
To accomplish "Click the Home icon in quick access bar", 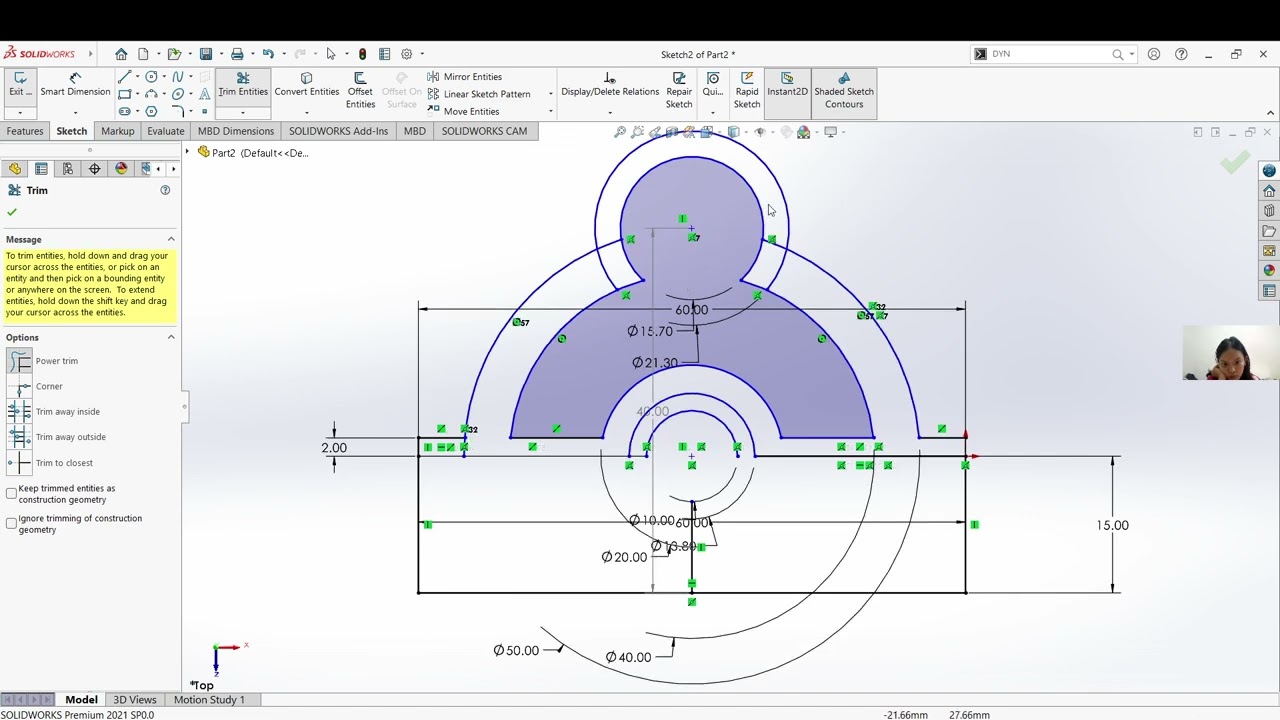I will click(121, 54).
